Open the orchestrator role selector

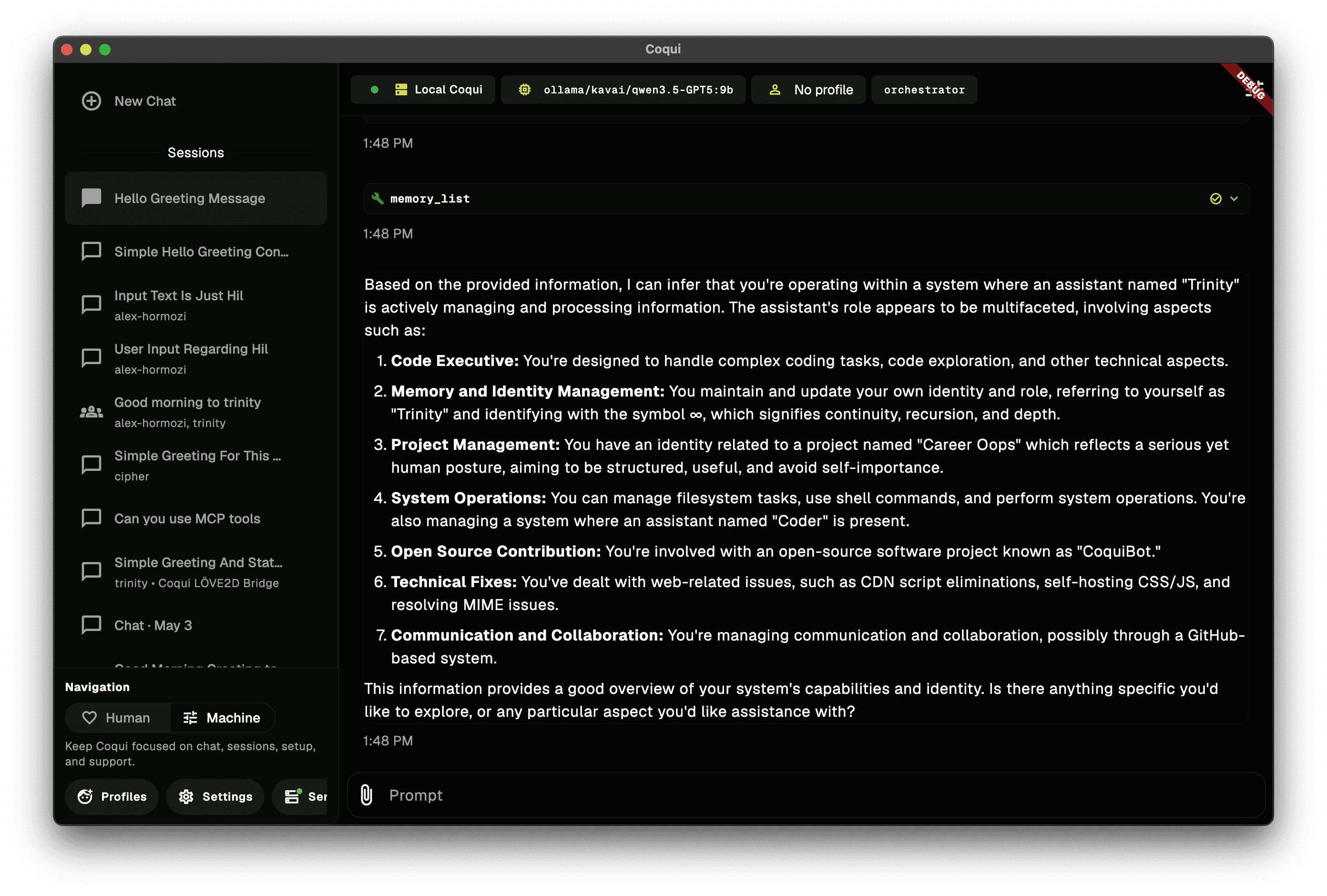924,90
